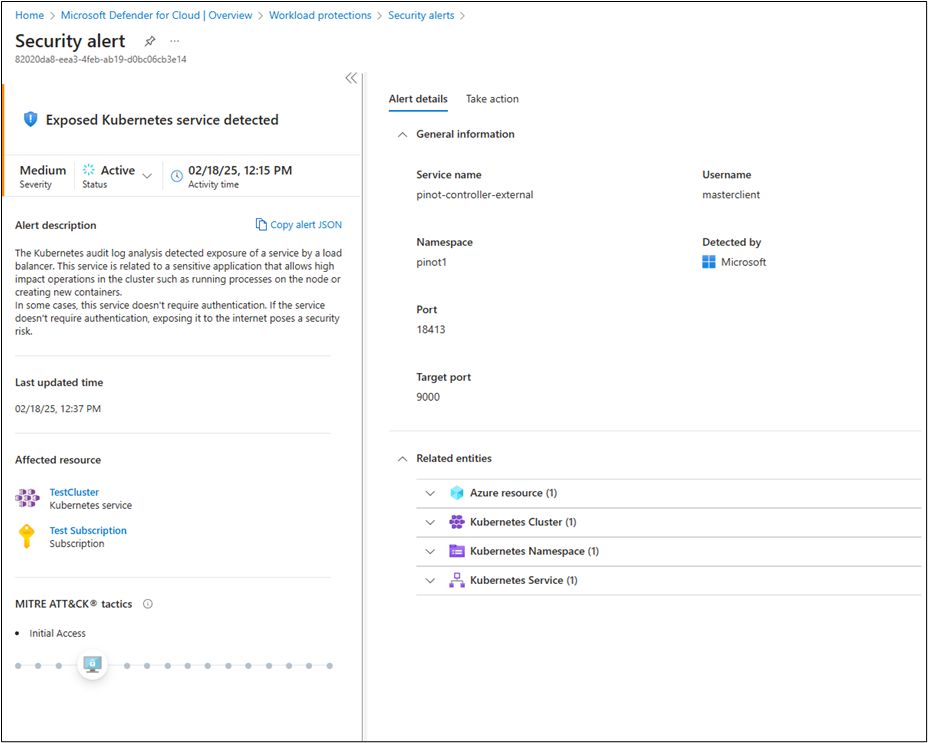This screenshot has width=928, height=743.
Task: Show MITRE ATT&CK tactics info tooltip
Action: click(x=148, y=604)
